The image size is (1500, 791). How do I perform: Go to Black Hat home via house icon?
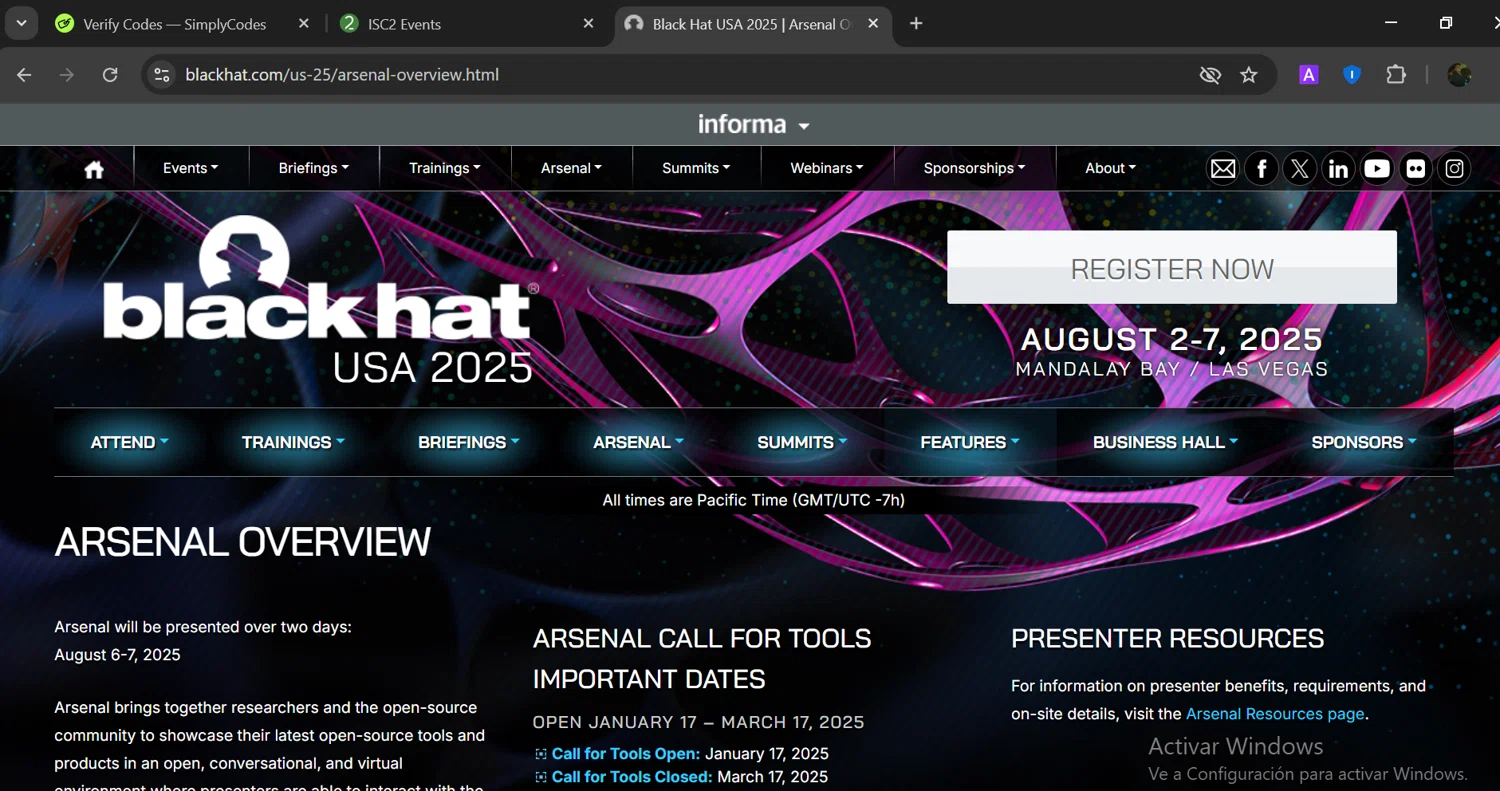pos(94,169)
